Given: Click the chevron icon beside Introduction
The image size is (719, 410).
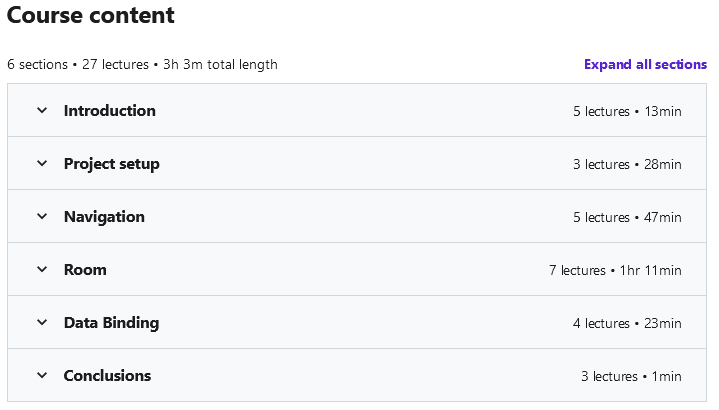Looking at the screenshot, I should [42, 111].
